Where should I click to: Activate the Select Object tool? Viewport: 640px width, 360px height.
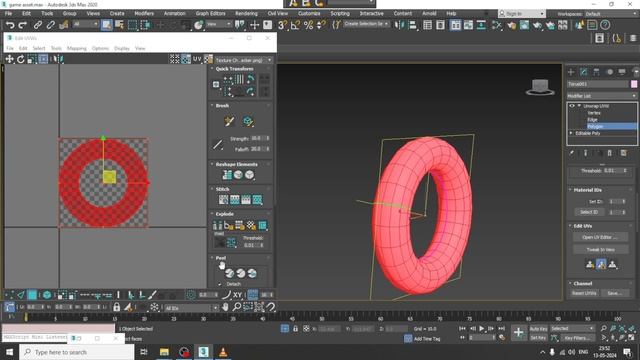[107, 25]
